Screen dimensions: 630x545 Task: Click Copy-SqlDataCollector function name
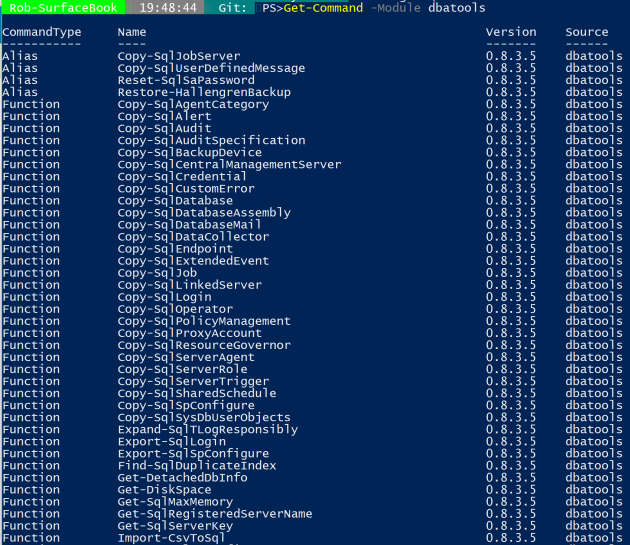(193, 237)
